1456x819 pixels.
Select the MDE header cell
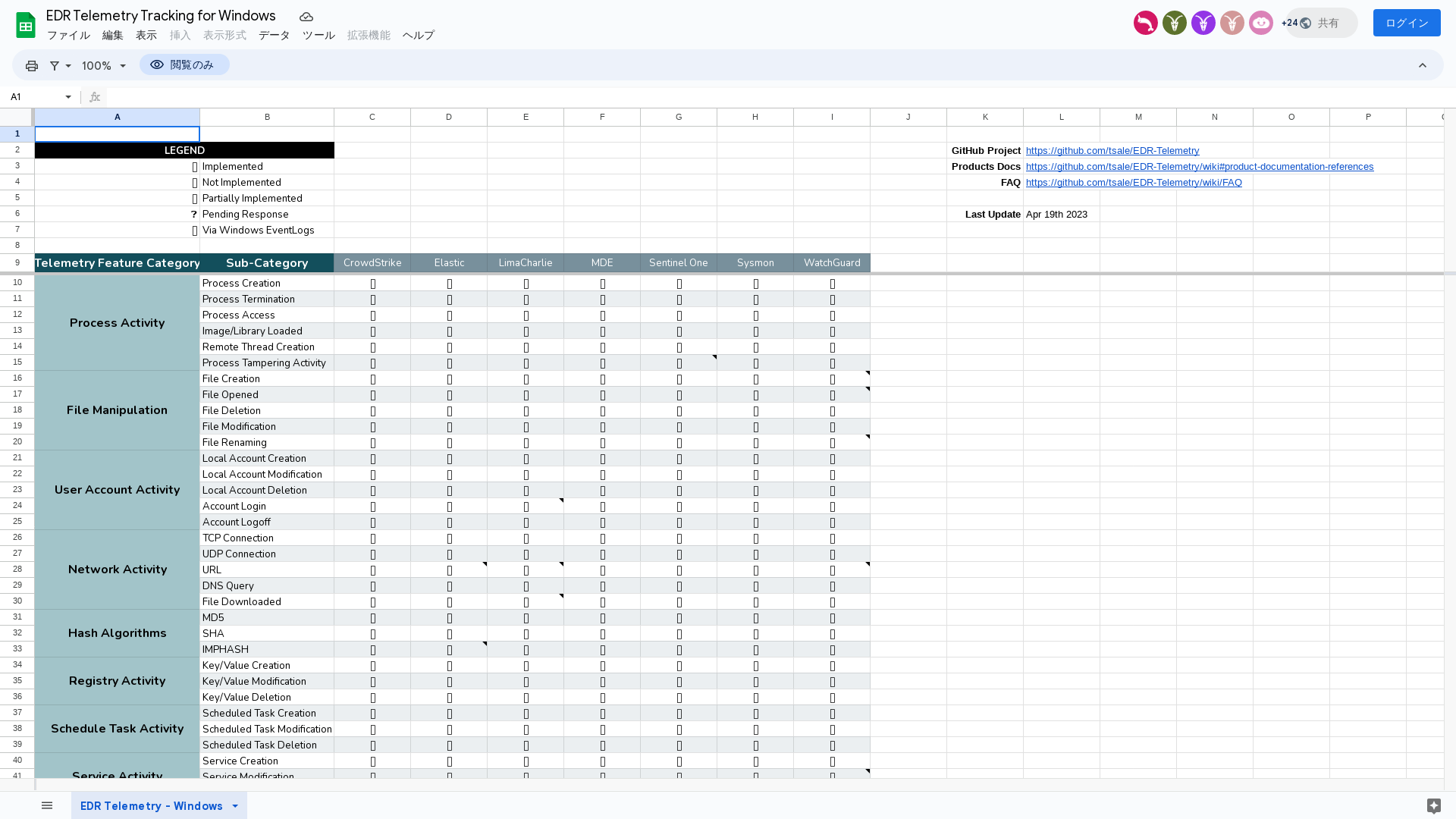click(602, 263)
